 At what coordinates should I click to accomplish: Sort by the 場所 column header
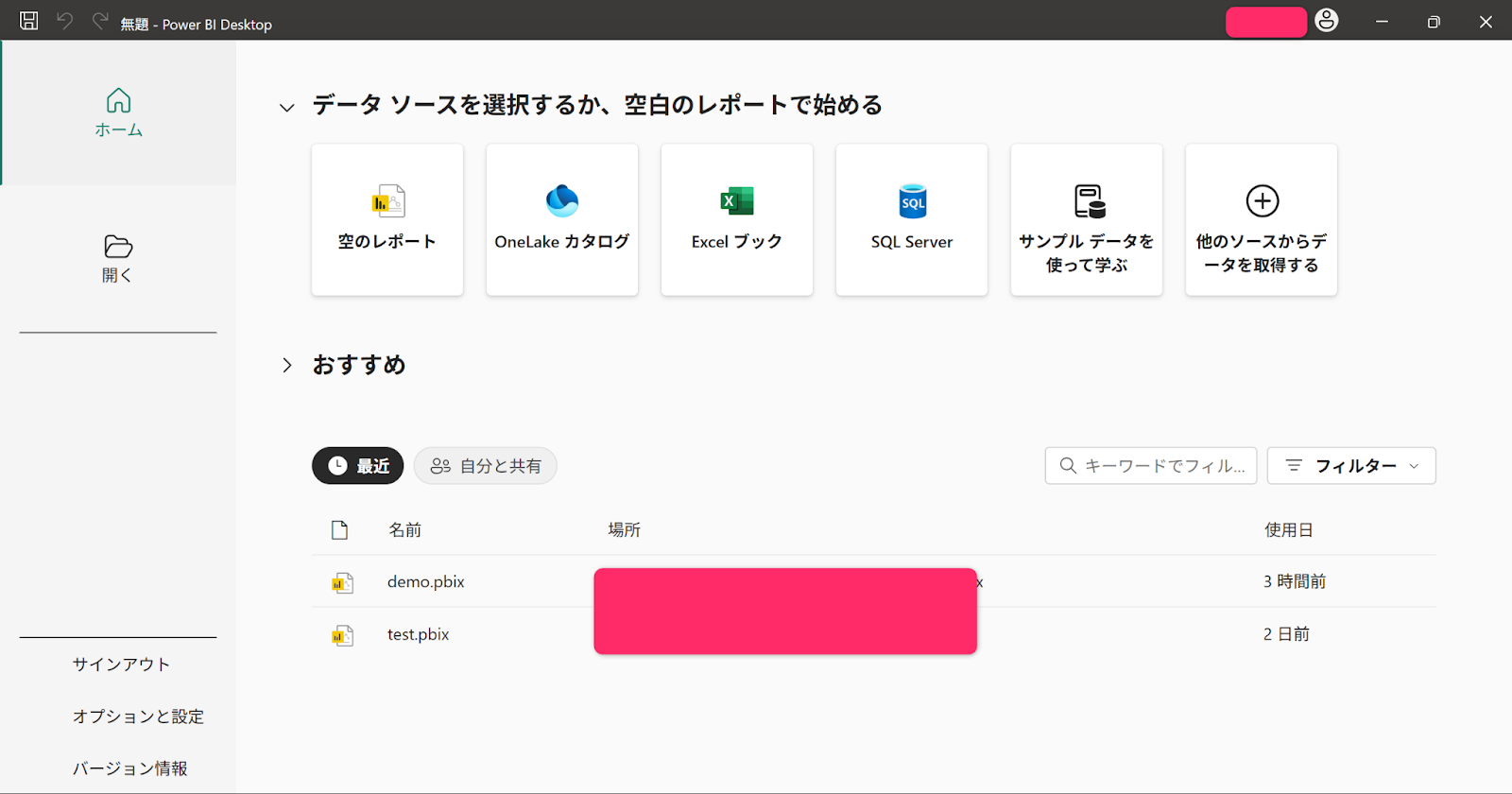[625, 530]
